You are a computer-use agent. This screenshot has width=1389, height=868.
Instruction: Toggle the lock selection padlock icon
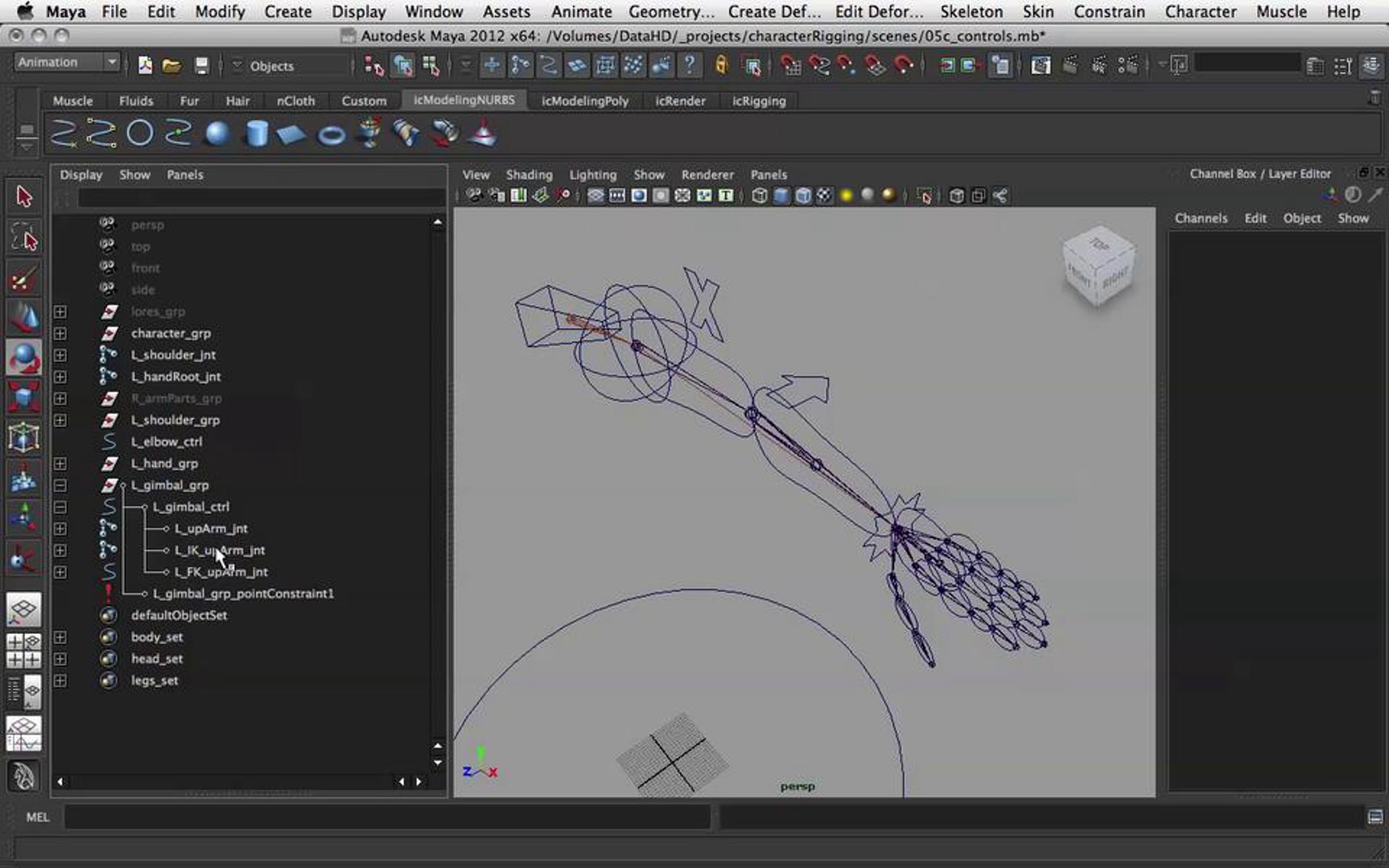[x=721, y=65]
